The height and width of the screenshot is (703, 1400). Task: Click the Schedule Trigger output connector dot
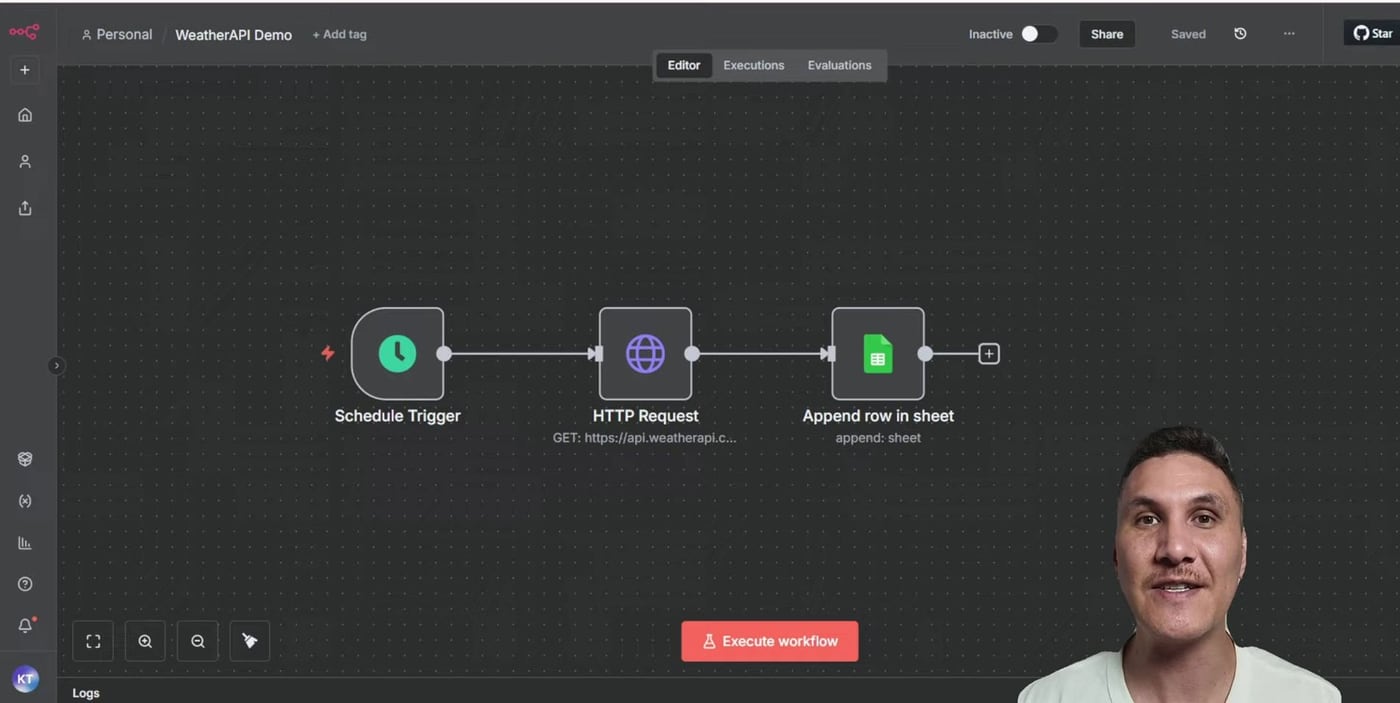444,353
